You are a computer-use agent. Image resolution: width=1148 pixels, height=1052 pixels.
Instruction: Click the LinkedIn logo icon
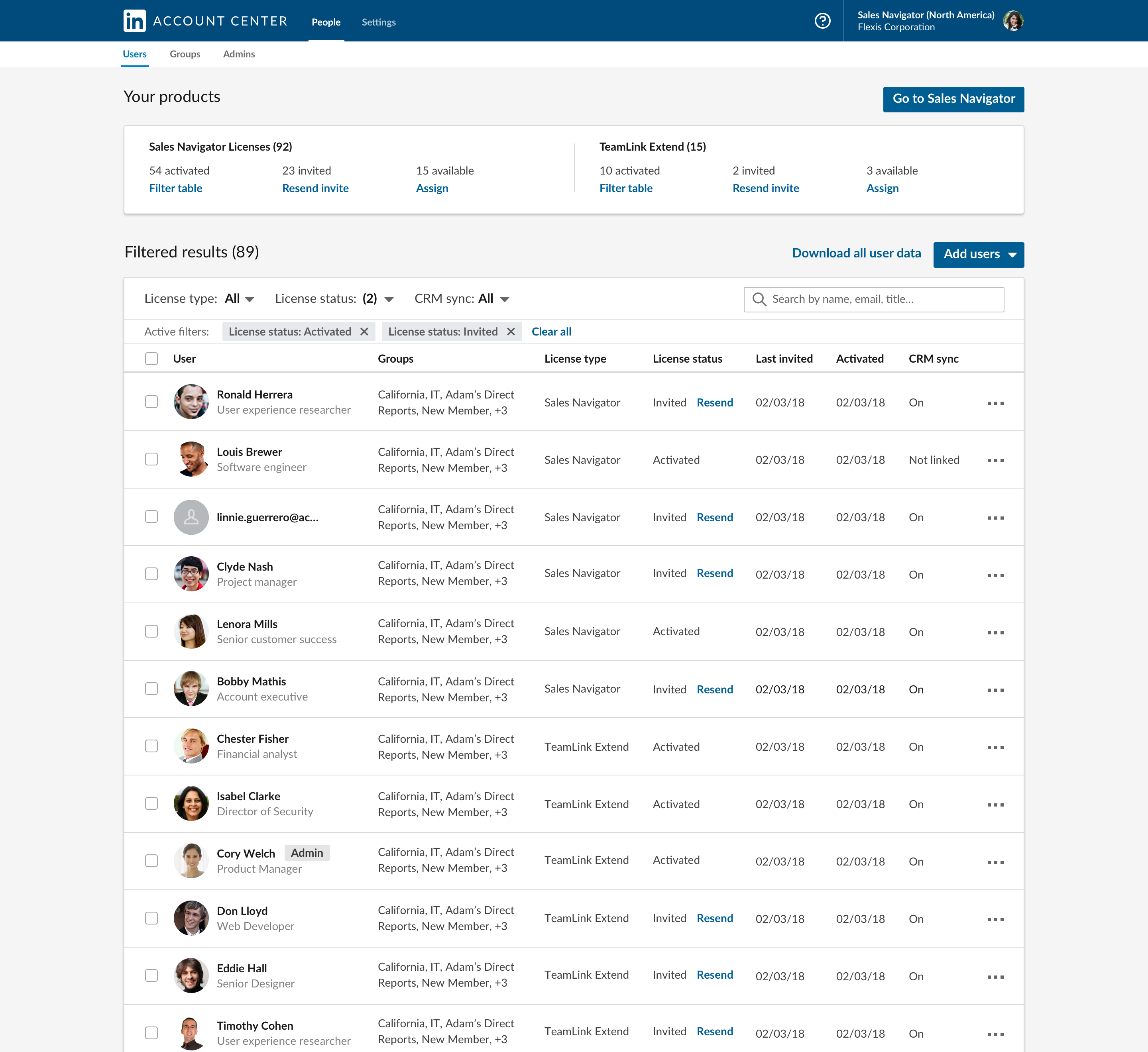[x=134, y=21]
